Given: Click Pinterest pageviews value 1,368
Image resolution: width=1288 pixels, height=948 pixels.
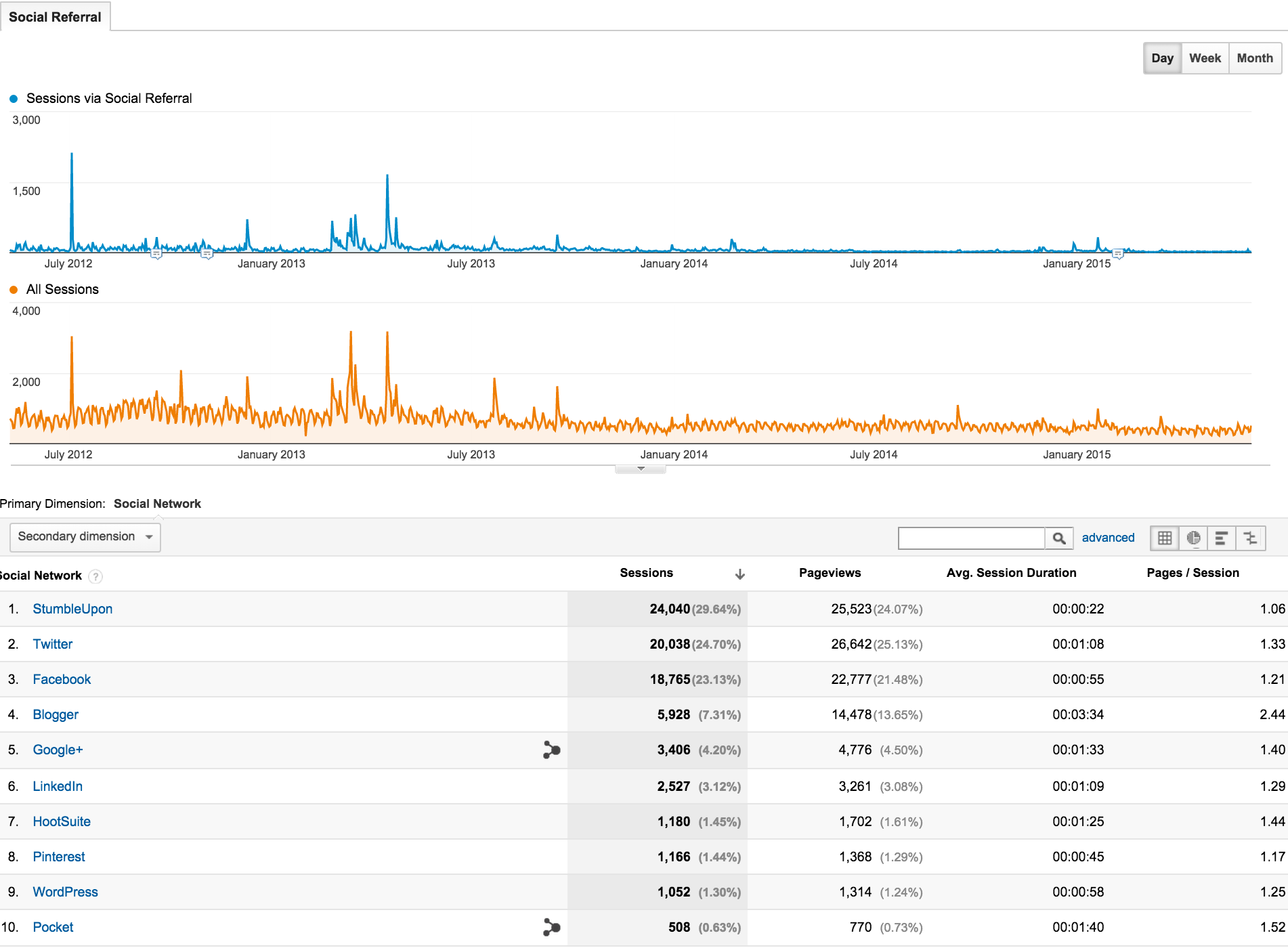Looking at the screenshot, I should [855, 857].
